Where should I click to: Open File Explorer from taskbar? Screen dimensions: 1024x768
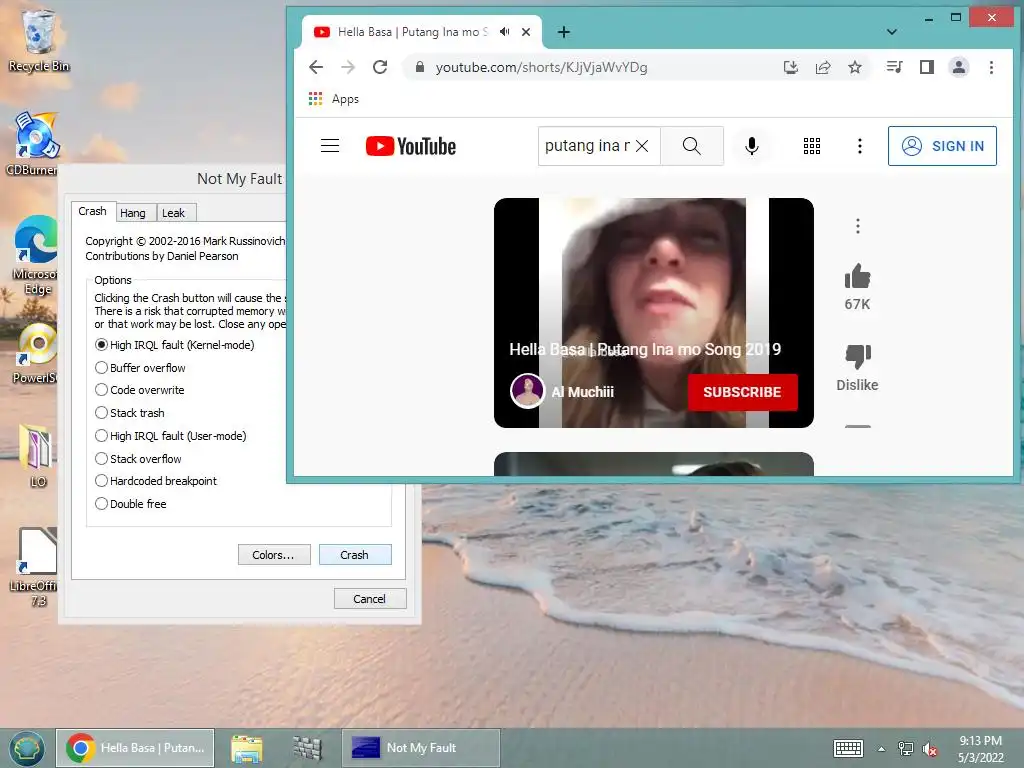[x=247, y=748]
